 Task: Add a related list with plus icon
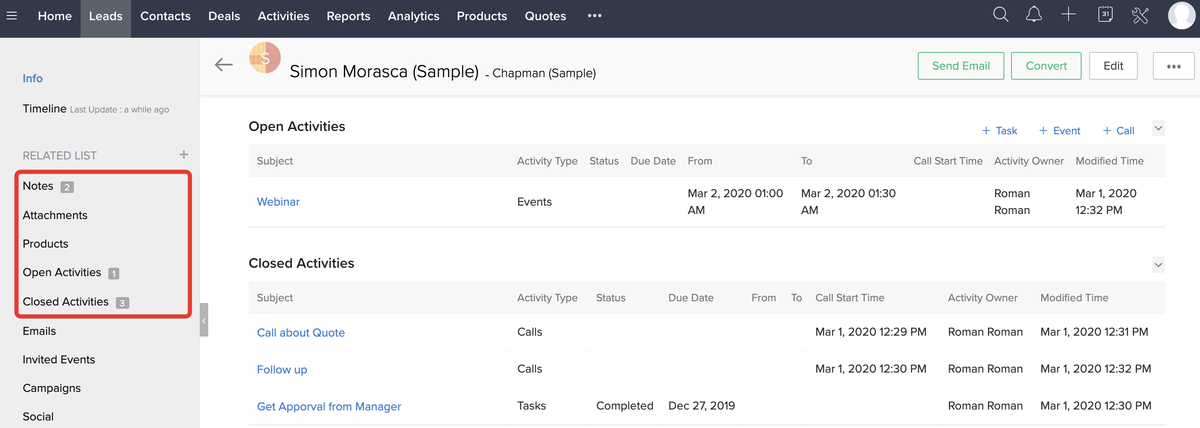tap(183, 155)
